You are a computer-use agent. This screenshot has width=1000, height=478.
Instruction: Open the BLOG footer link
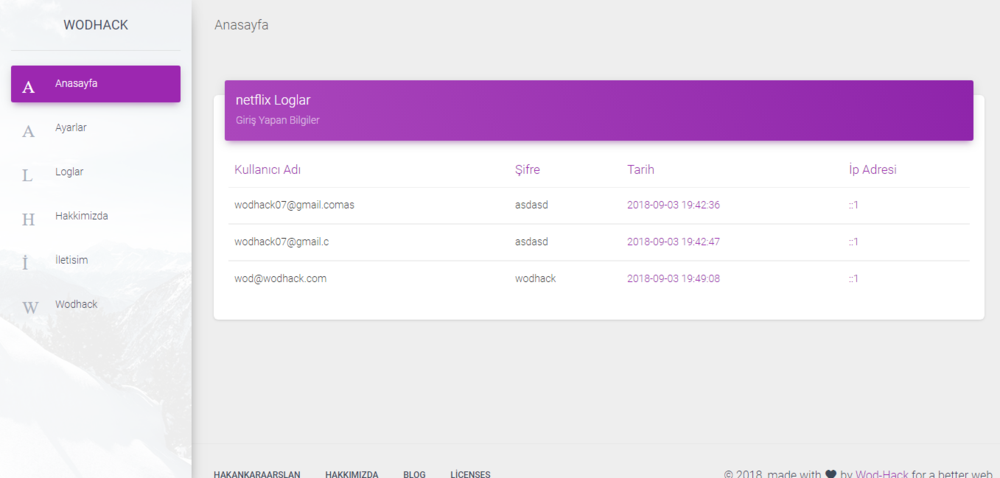tap(415, 474)
